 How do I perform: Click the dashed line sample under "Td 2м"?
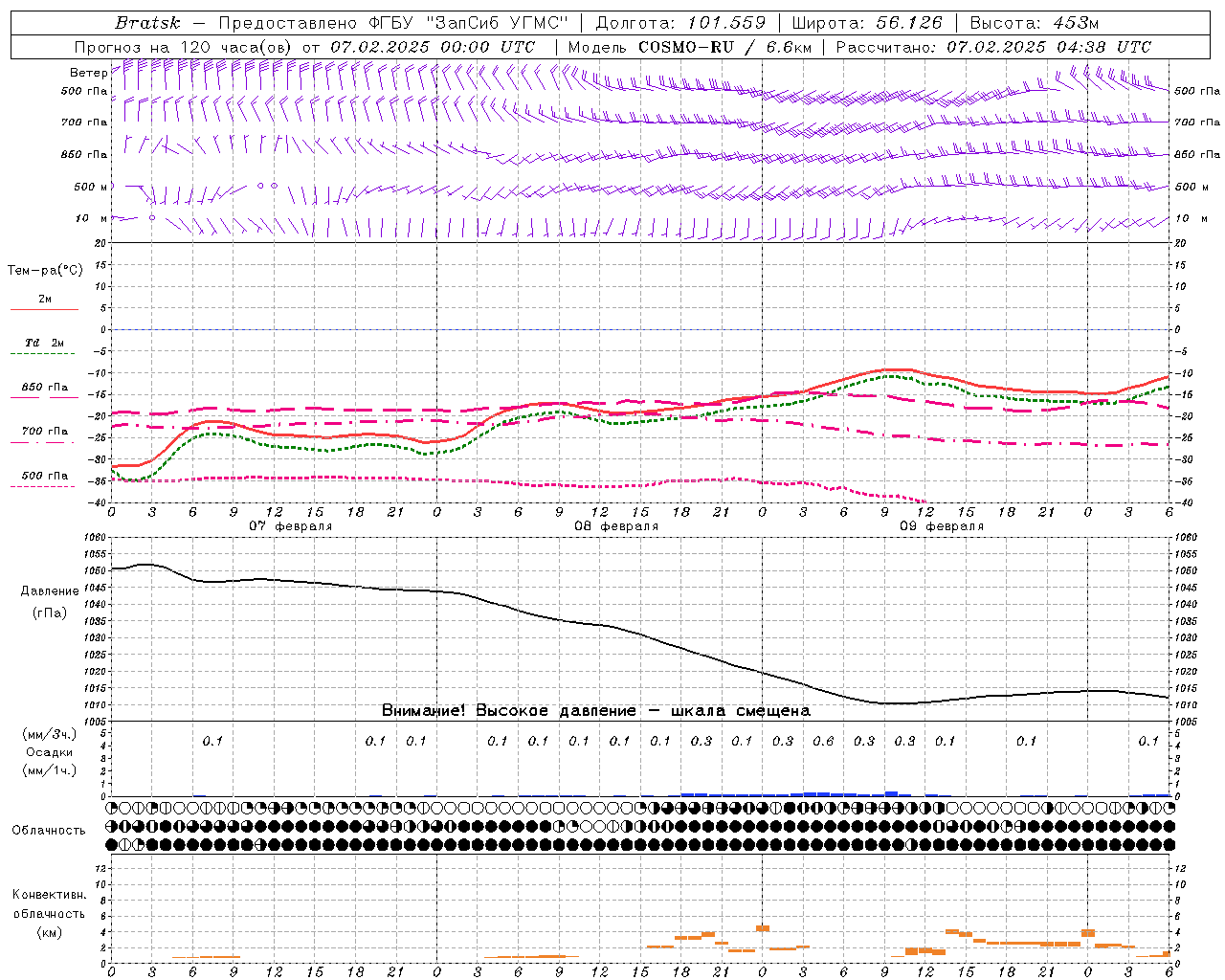pos(42,354)
